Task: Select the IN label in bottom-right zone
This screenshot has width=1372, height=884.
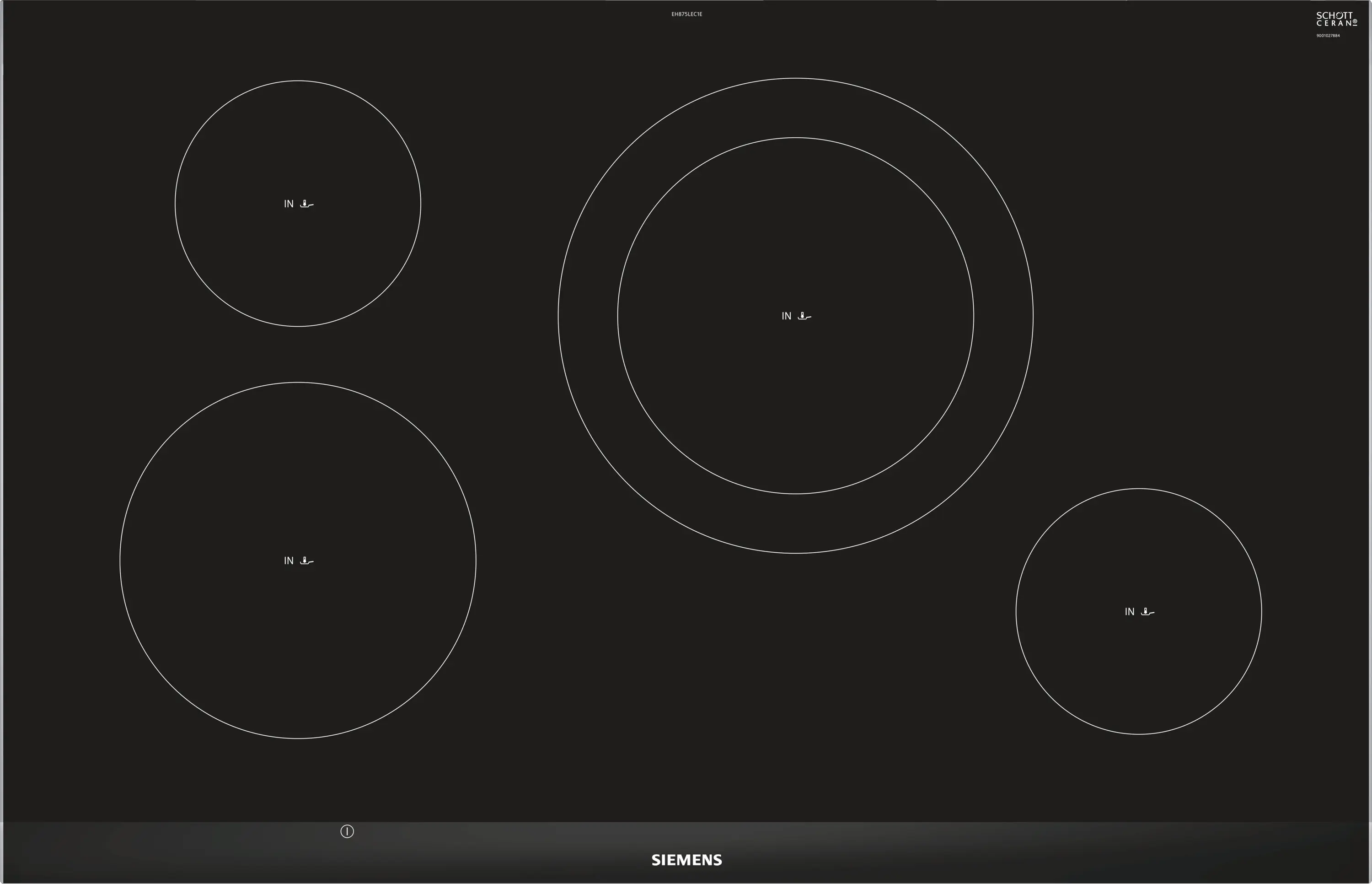Action: click(1129, 612)
